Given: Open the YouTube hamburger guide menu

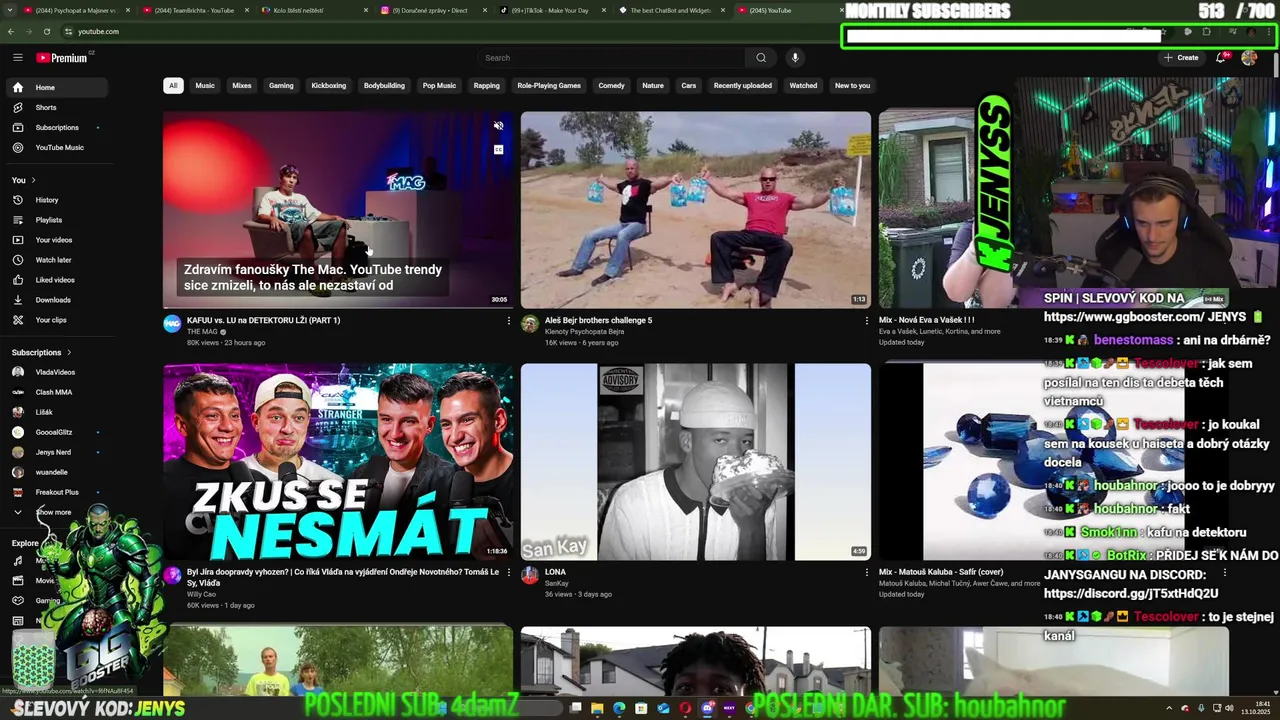Looking at the screenshot, I should pyautogui.click(x=17, y=58).
